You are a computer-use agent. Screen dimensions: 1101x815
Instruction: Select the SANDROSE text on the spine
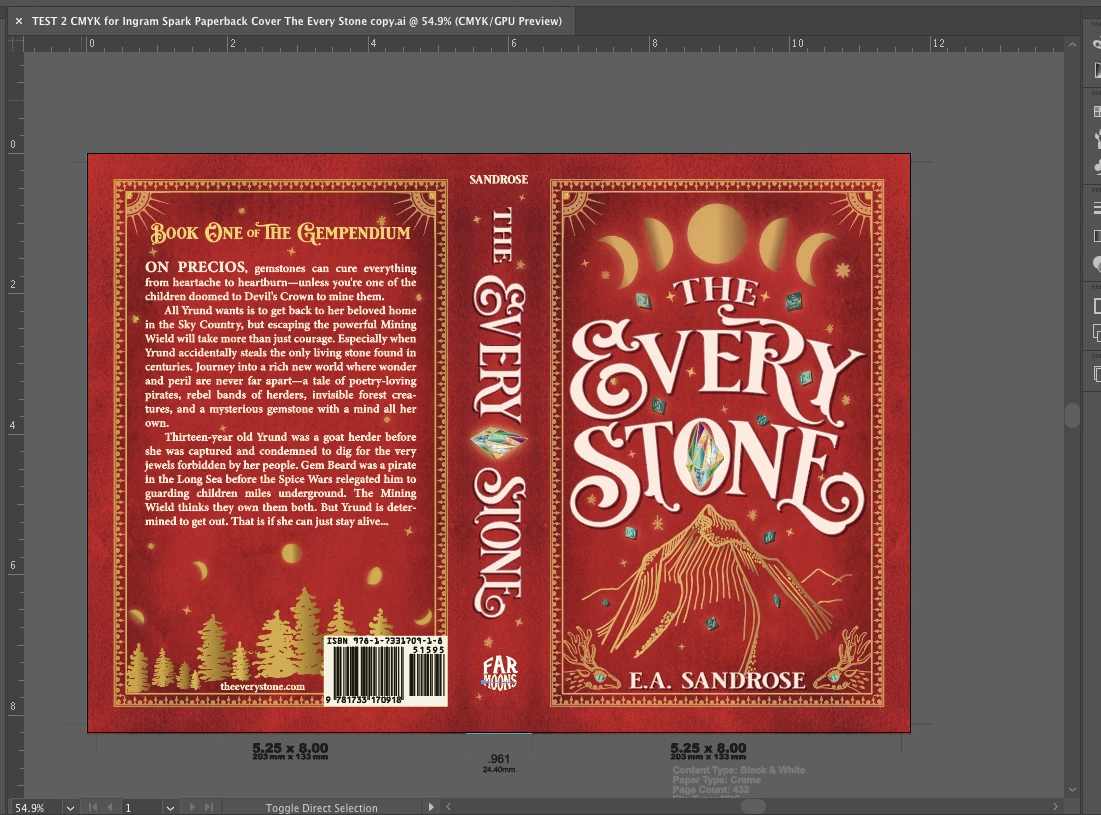(499, 180)
